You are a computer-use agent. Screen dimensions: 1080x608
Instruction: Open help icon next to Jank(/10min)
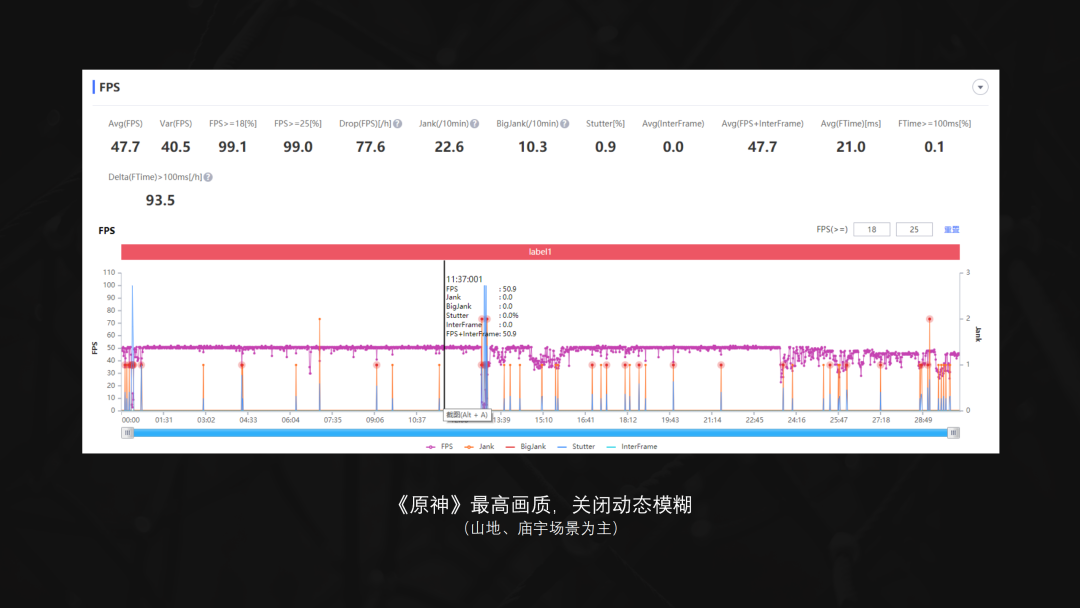(x=475, y=124)
